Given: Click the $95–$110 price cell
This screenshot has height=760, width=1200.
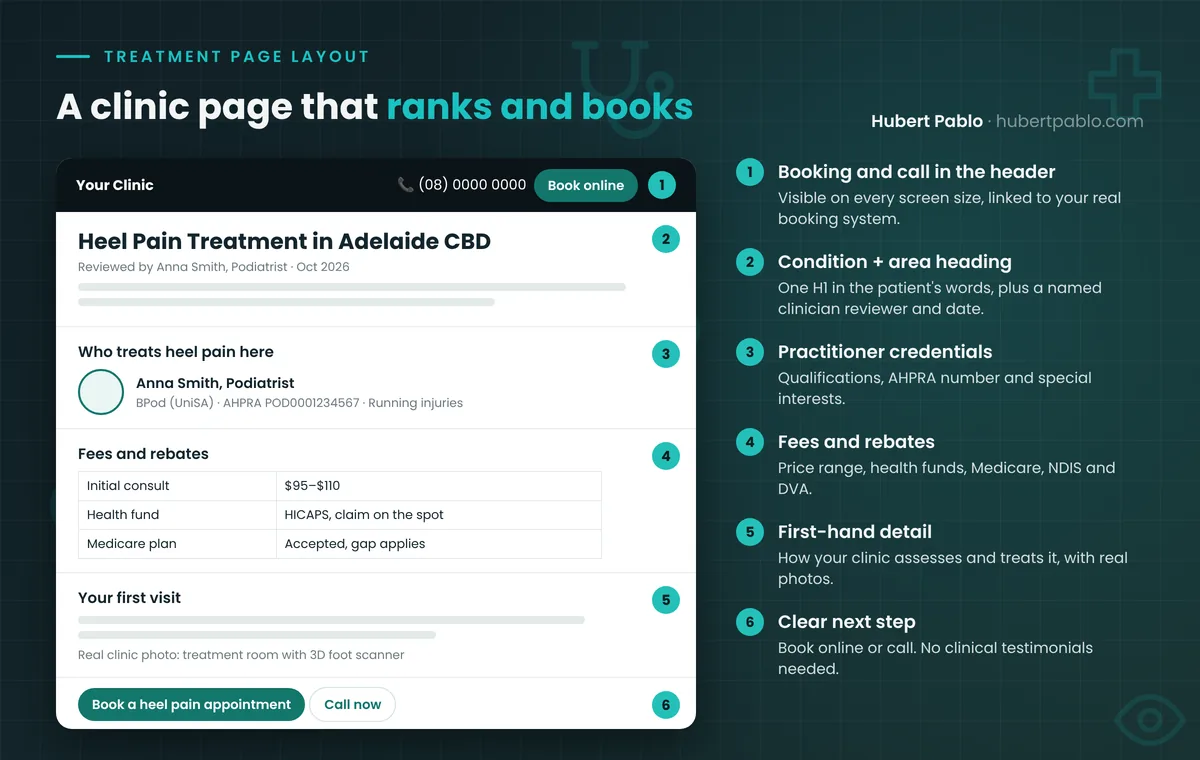Looking at the screenshot, I should [439, 486].
